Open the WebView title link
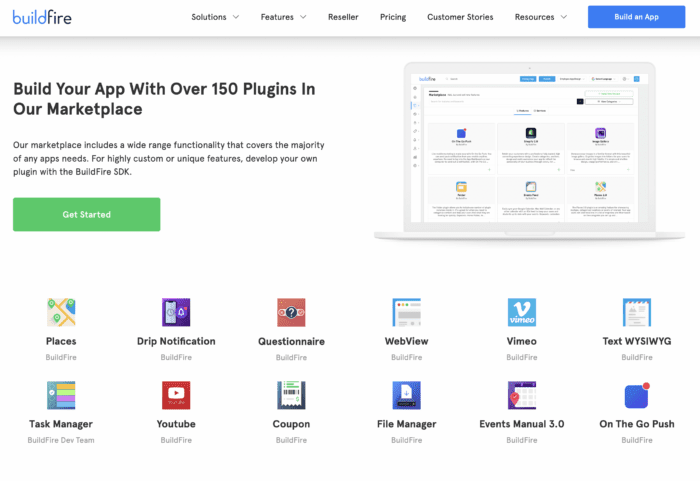The width and height of the screenshot is (700, 481). click(x=406, y=341)
